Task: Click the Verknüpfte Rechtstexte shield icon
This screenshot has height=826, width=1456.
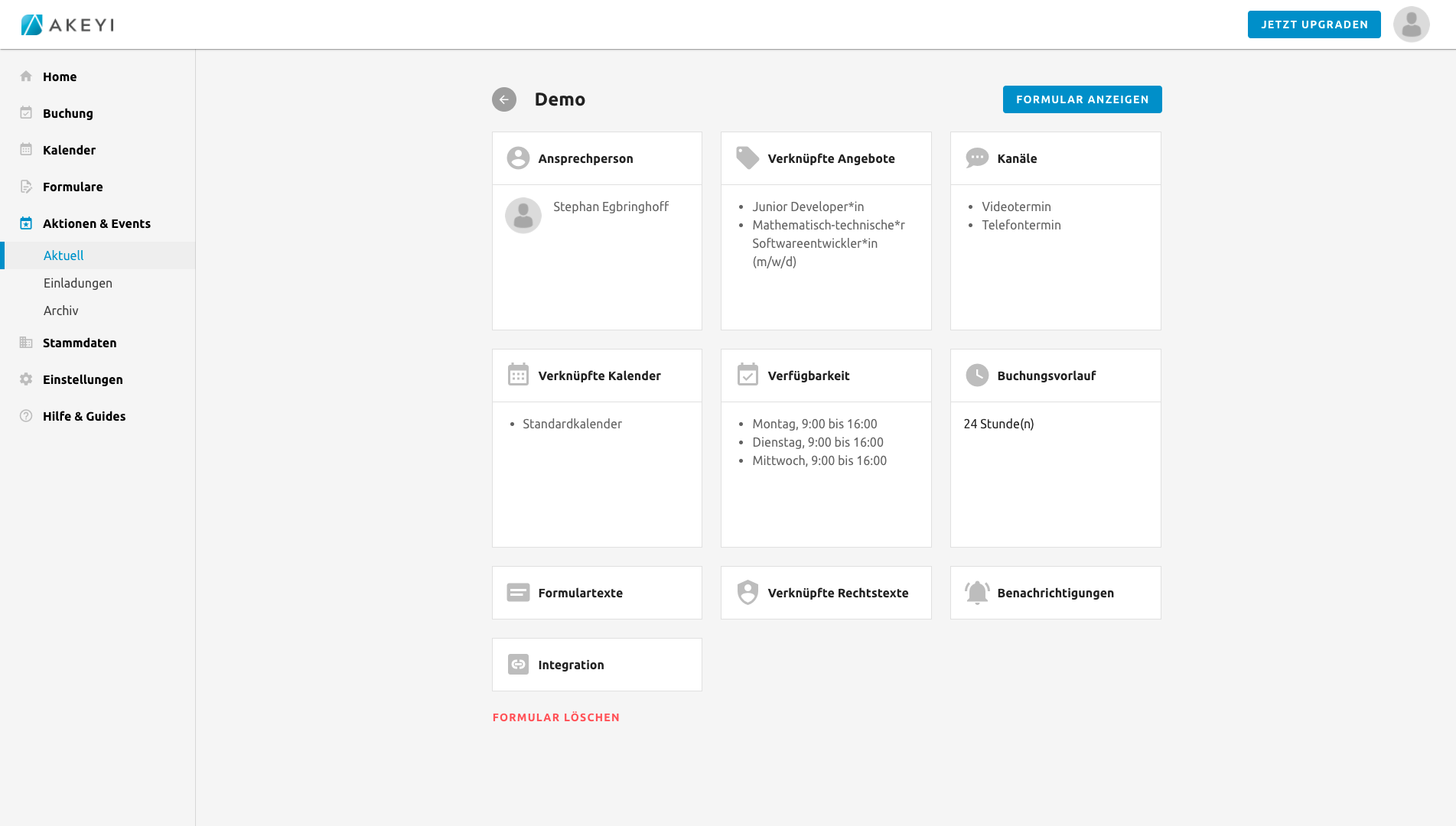Action: pyautogui.click(x=748, y=593)
